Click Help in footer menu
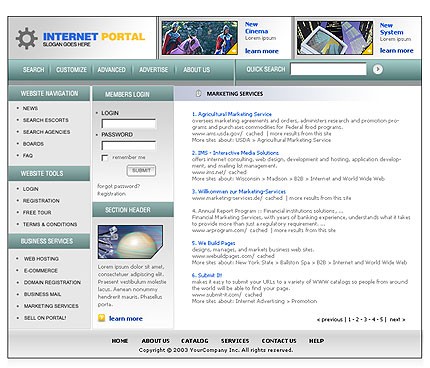 coord(316,341)
